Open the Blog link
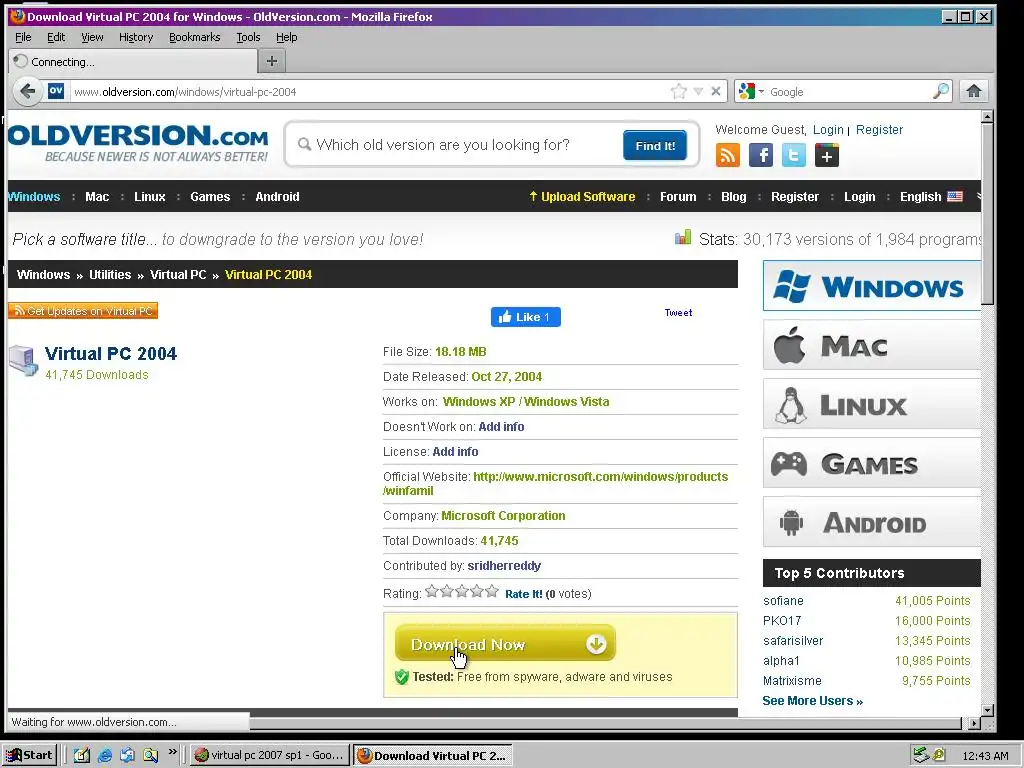This screenshot has width=1024, height=768. coord(733,197)
